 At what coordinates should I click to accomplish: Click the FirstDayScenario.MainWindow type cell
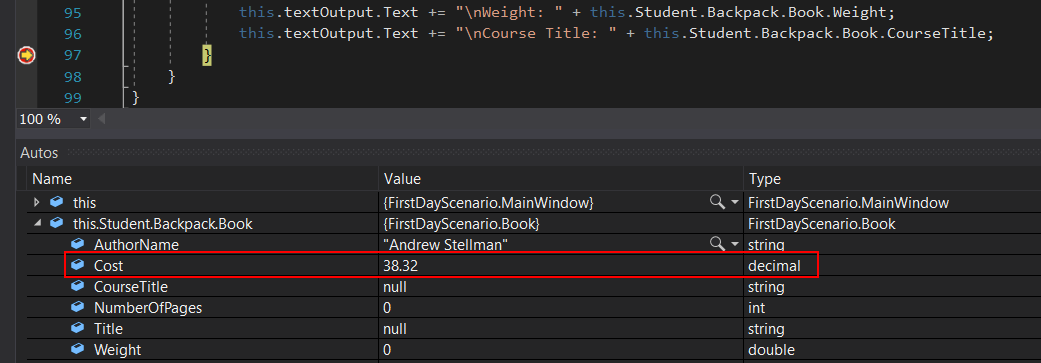tap(848, 202)
